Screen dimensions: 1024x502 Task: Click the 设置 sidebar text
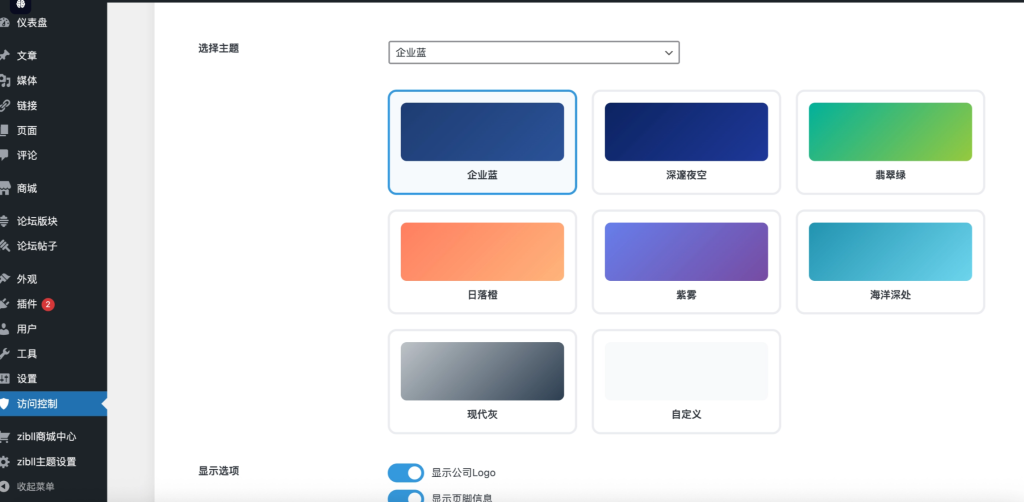pyautogui.click(x=27, y=379)
